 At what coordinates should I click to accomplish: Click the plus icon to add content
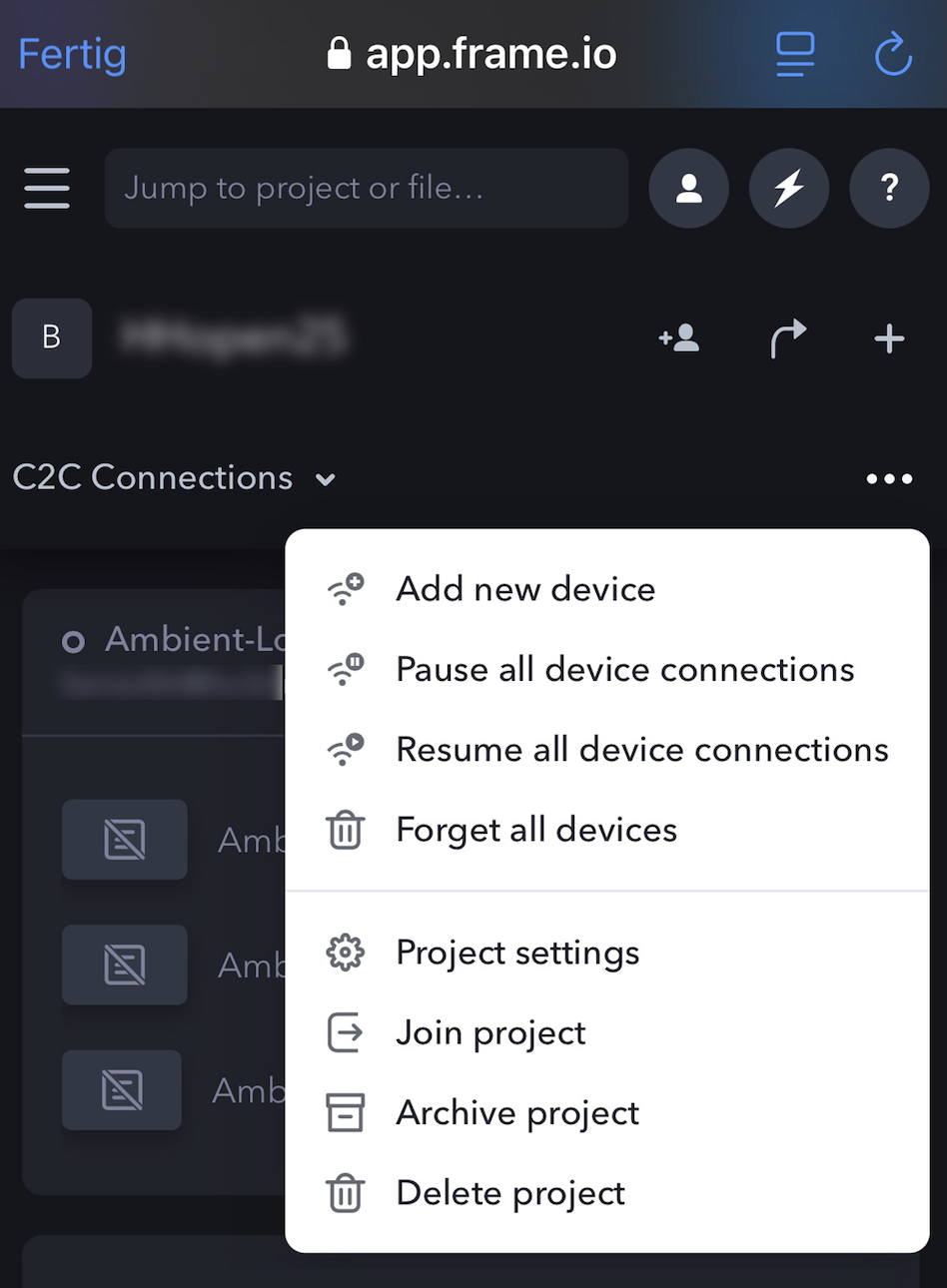889,338
